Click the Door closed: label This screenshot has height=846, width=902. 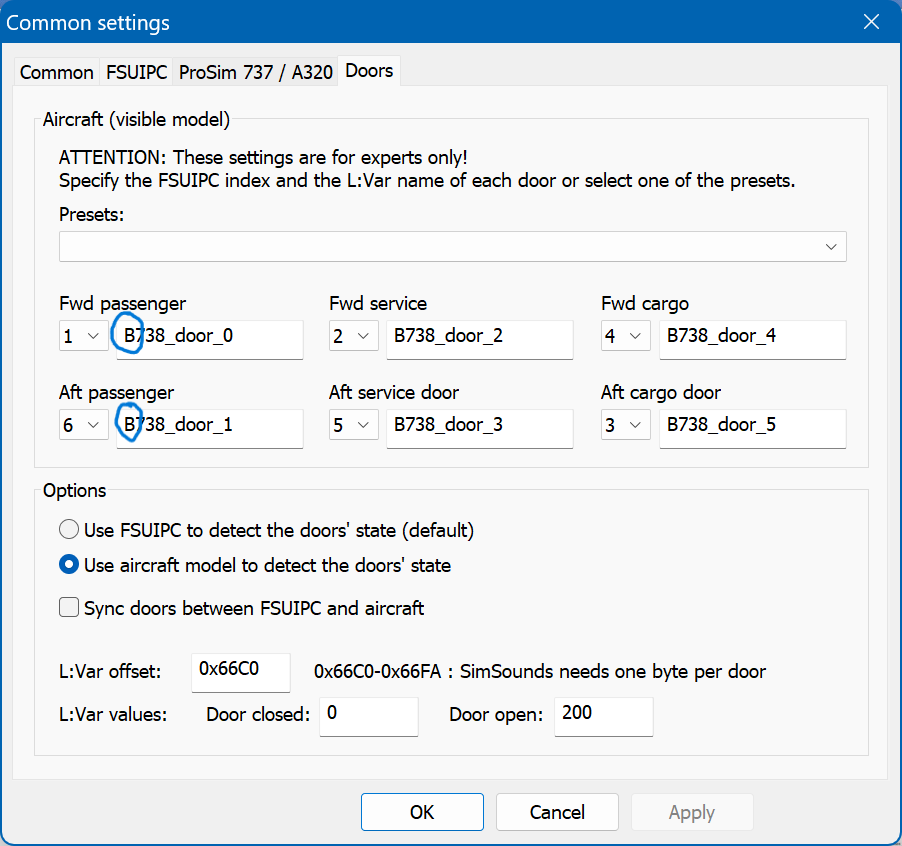258,714
